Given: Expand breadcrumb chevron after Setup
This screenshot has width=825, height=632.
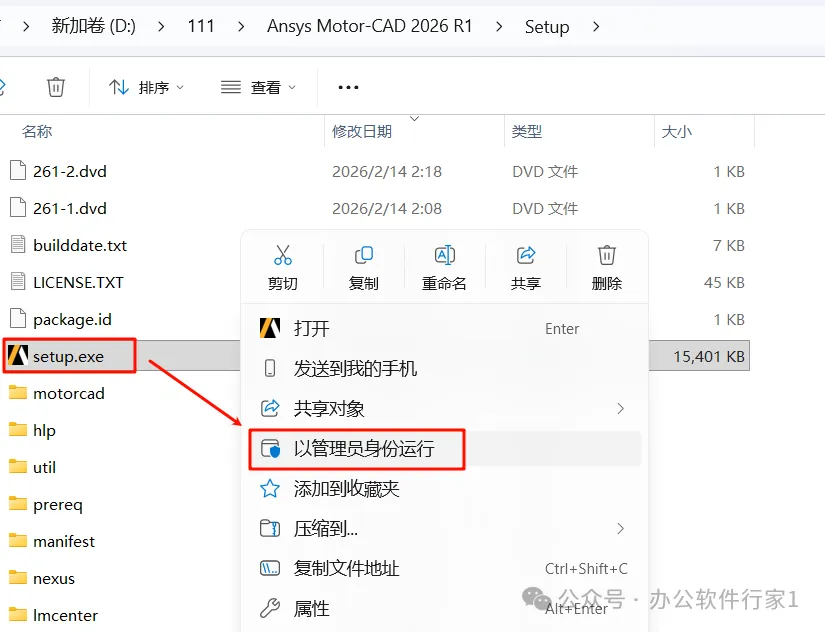Looking at the screenshot, I should (596, 26).
